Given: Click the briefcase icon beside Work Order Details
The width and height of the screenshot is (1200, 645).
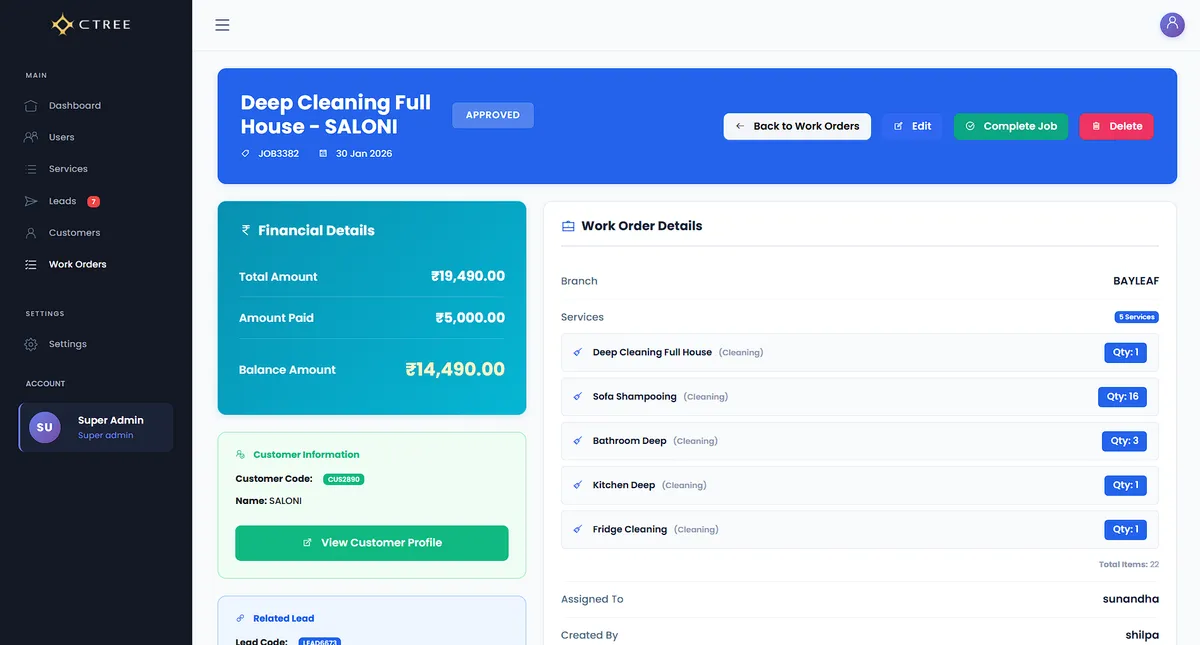Looking at the screenshot, I should [x=568, y=226].
